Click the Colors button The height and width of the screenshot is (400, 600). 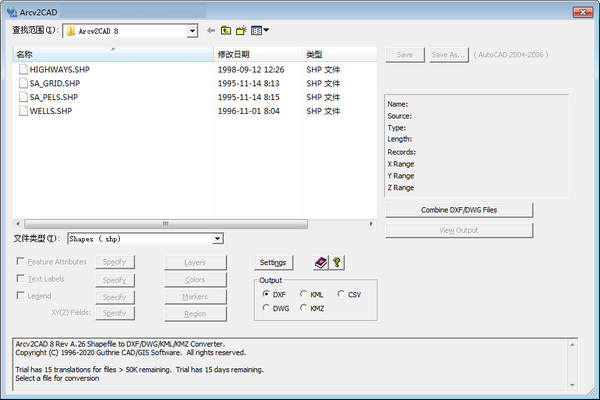tap(195, 280)
